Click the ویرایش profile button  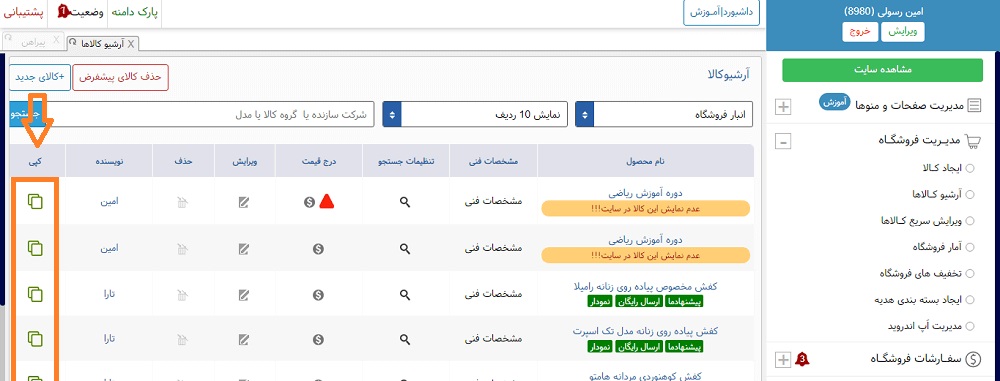coord(902,31)
